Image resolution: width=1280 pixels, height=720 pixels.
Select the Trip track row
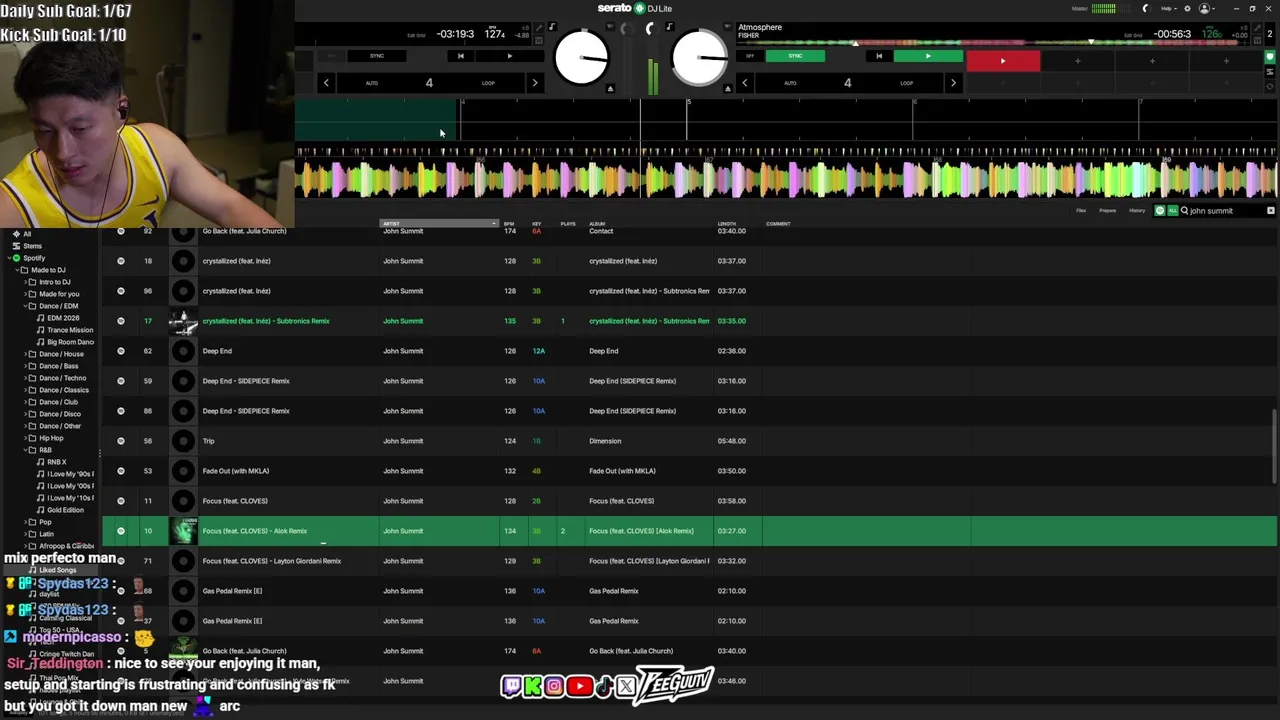point(689,441)
